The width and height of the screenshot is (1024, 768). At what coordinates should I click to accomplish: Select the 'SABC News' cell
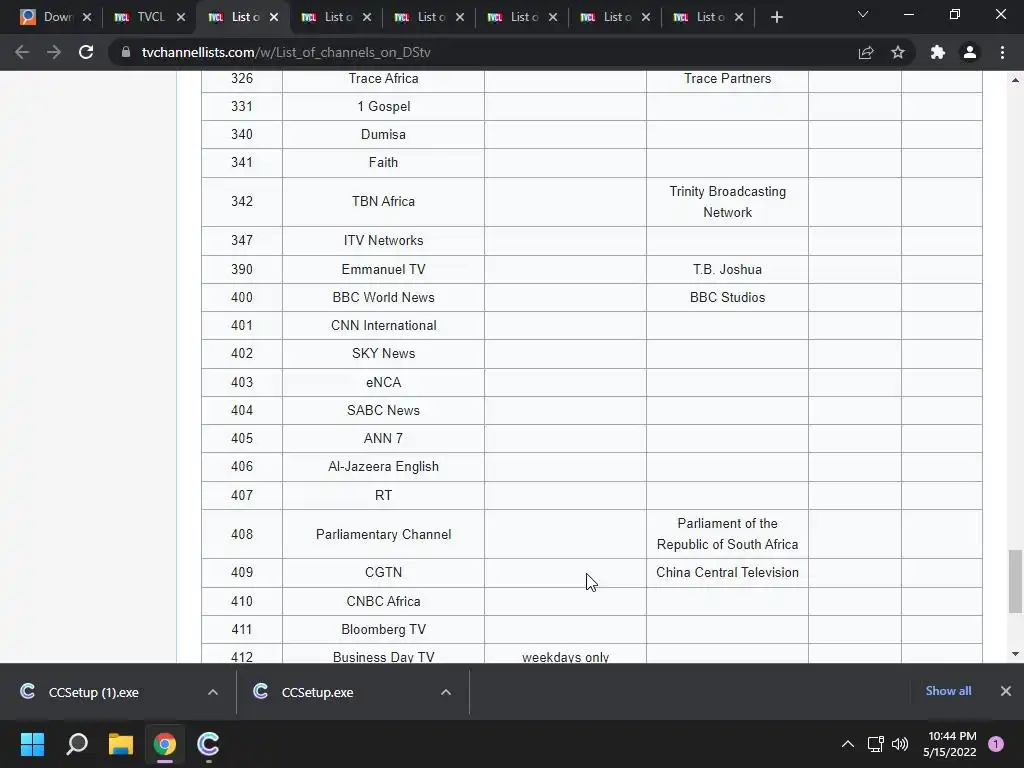383,410
